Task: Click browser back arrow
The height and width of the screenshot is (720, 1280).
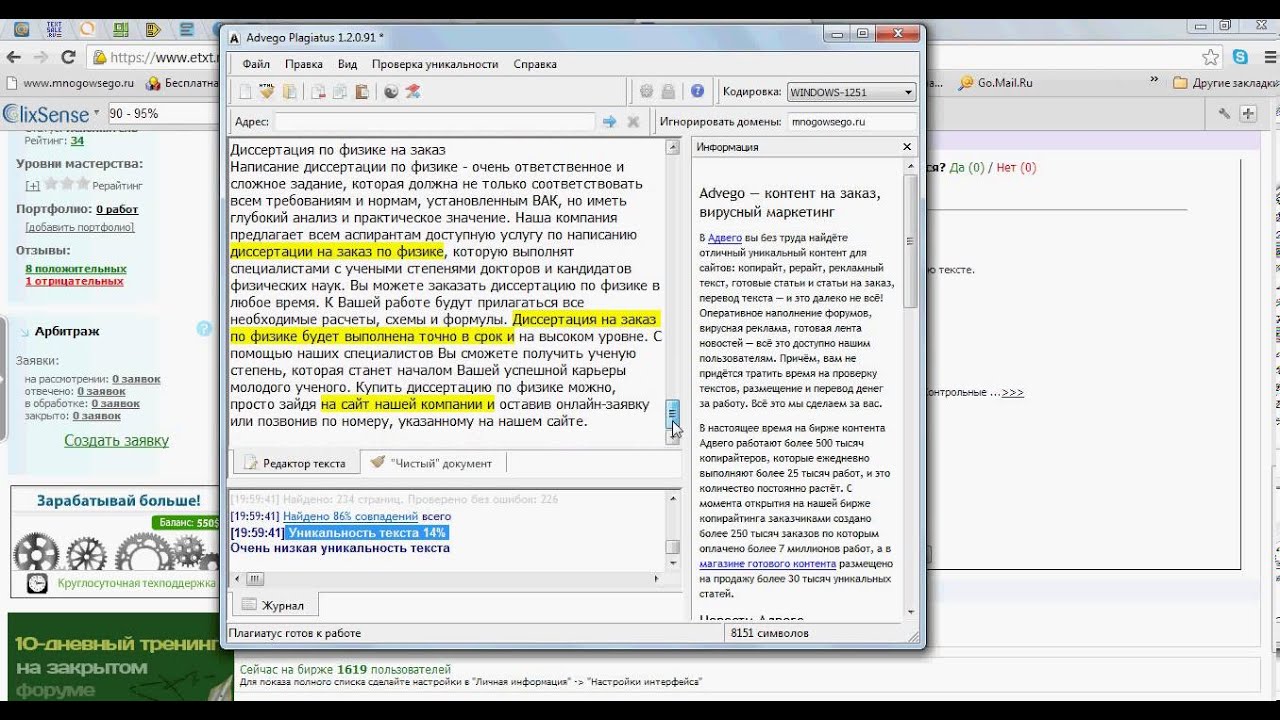Action: pyautogui.click(x=14, y=57)
